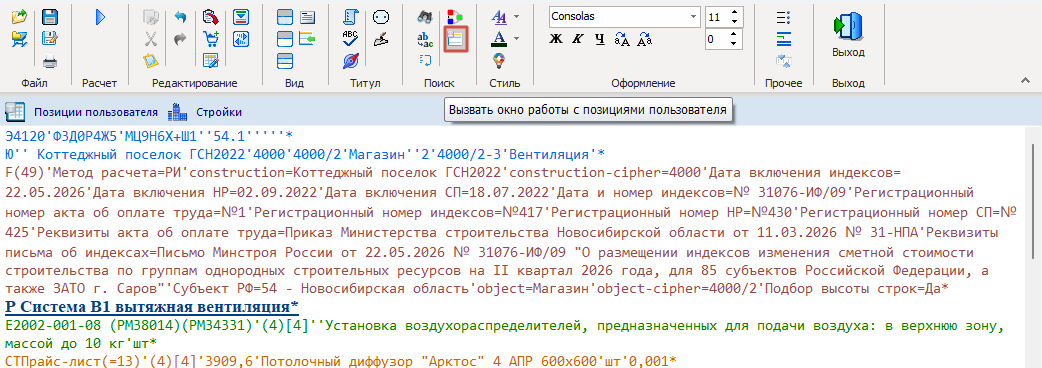This screenshot has height=368, width=1042.
Task: Click the blue lines indent icon in Прочее
Action: pos(783,39)
